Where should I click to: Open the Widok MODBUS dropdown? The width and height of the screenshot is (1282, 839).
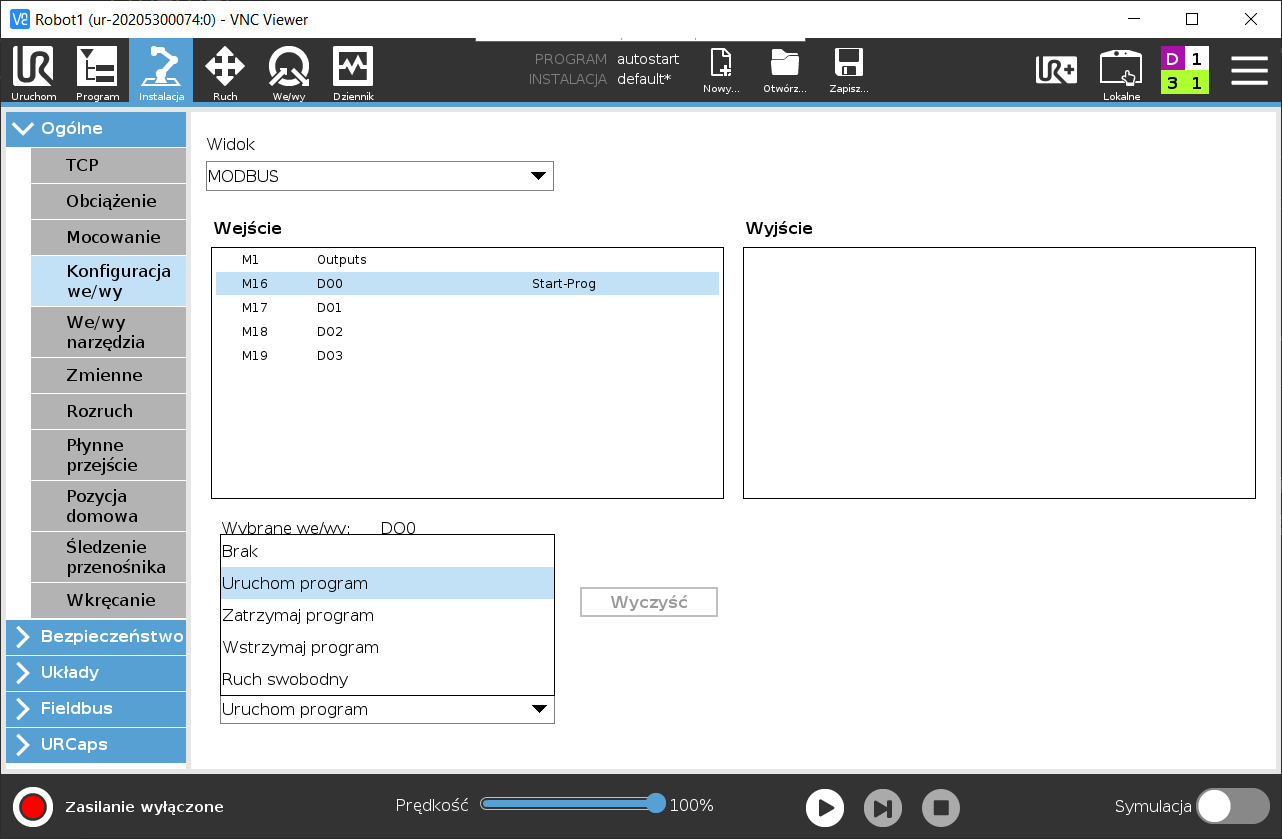click(380, 176)
